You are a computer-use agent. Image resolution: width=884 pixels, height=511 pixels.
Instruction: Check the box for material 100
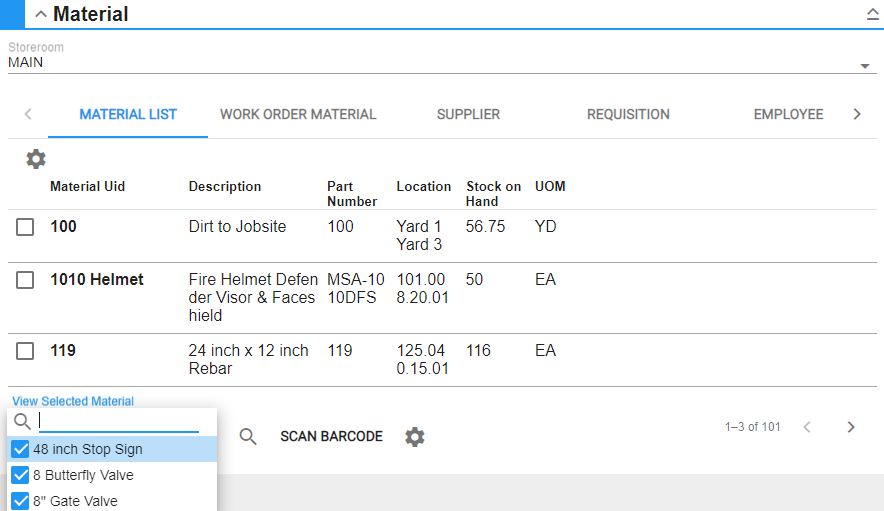pos(25,228)
